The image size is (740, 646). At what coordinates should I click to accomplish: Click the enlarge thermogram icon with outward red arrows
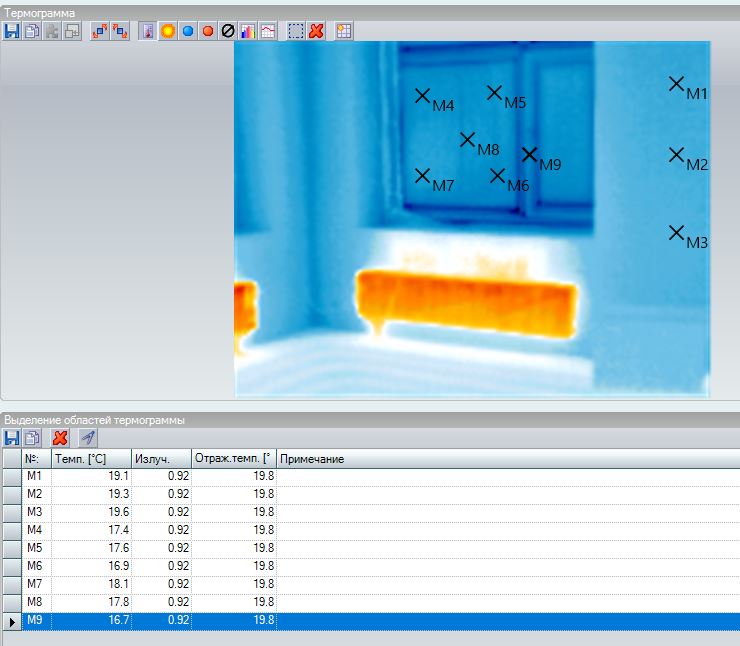pos(100,31)
